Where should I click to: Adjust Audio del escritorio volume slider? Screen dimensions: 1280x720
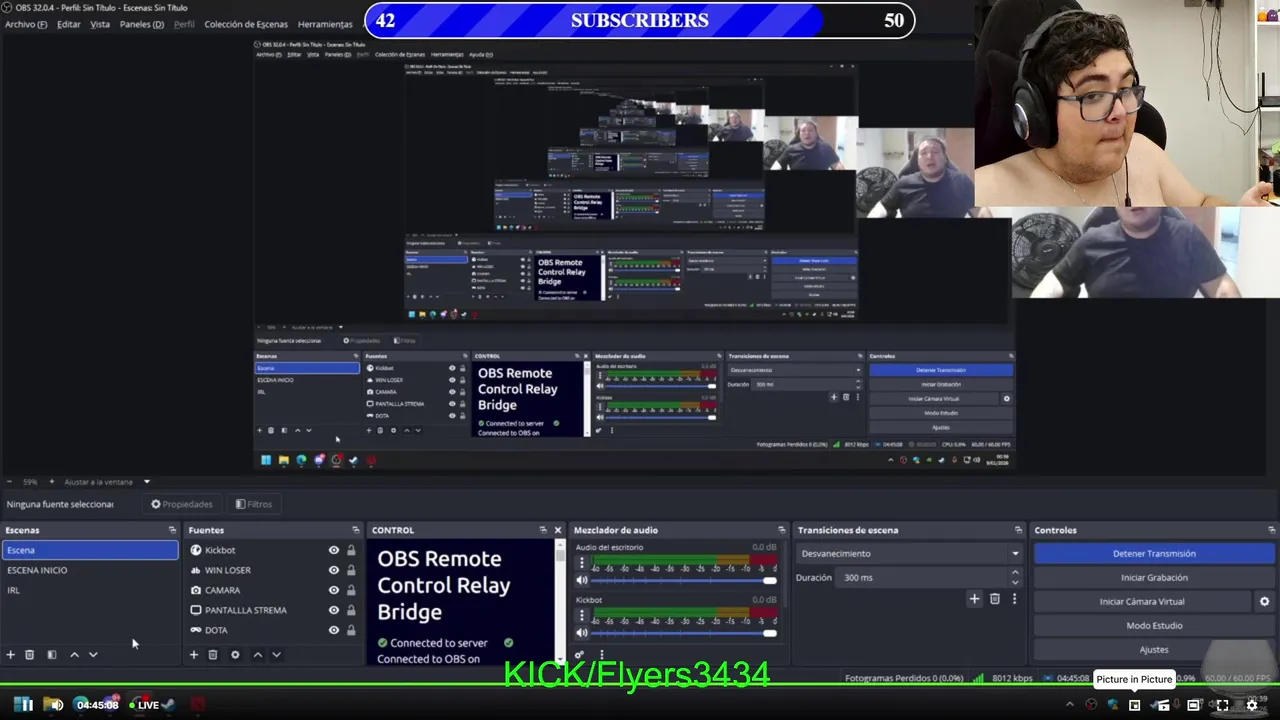684,581
